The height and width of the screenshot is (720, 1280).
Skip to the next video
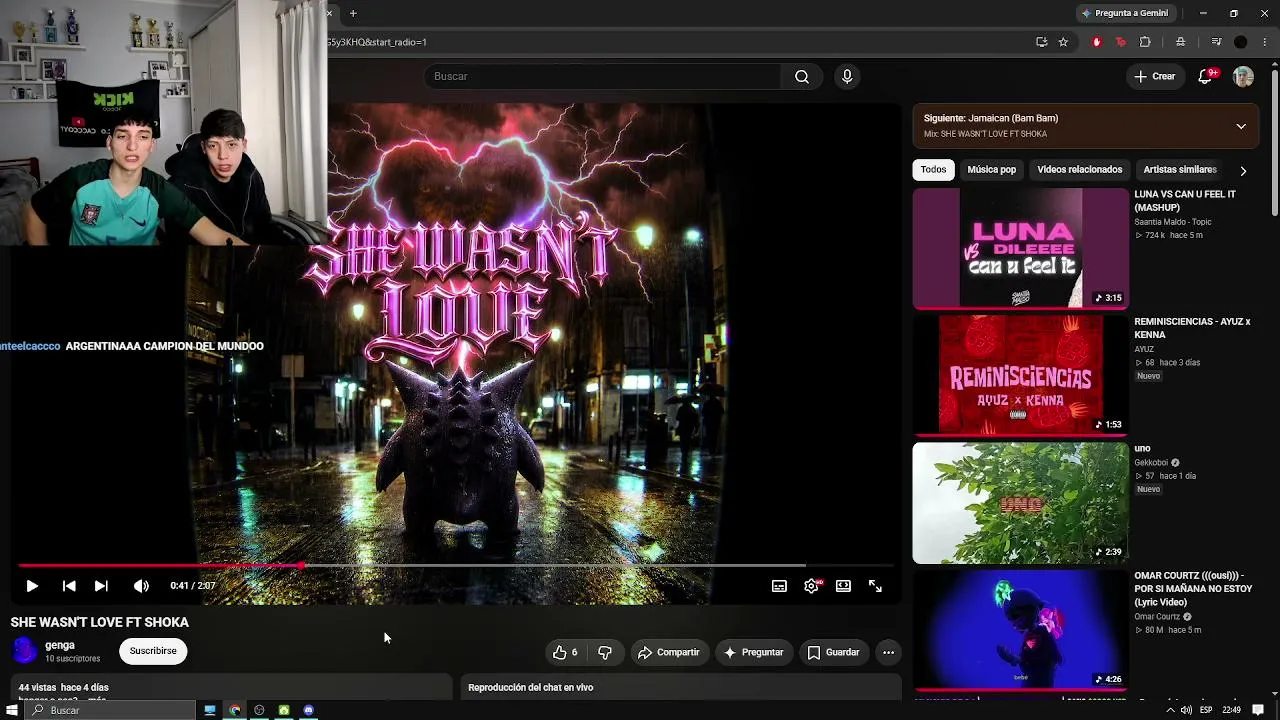[x=101, y=586]
